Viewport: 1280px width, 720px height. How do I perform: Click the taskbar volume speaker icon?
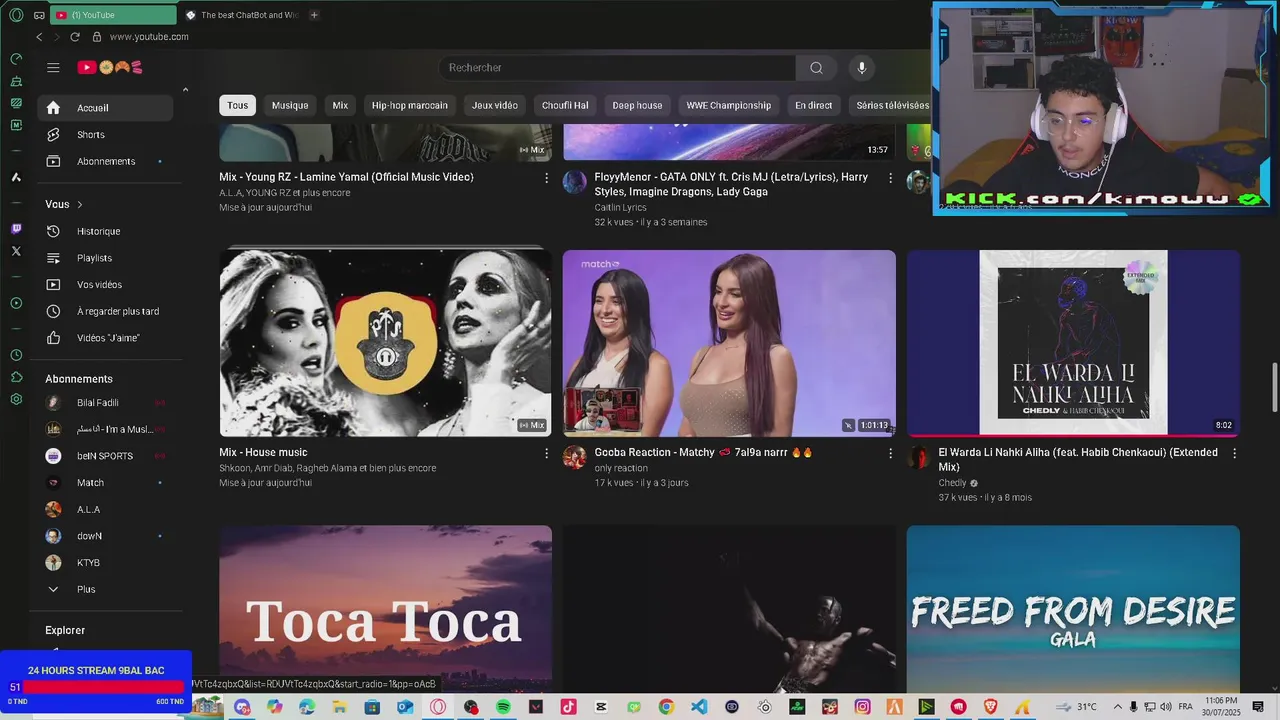point(1166,707)
